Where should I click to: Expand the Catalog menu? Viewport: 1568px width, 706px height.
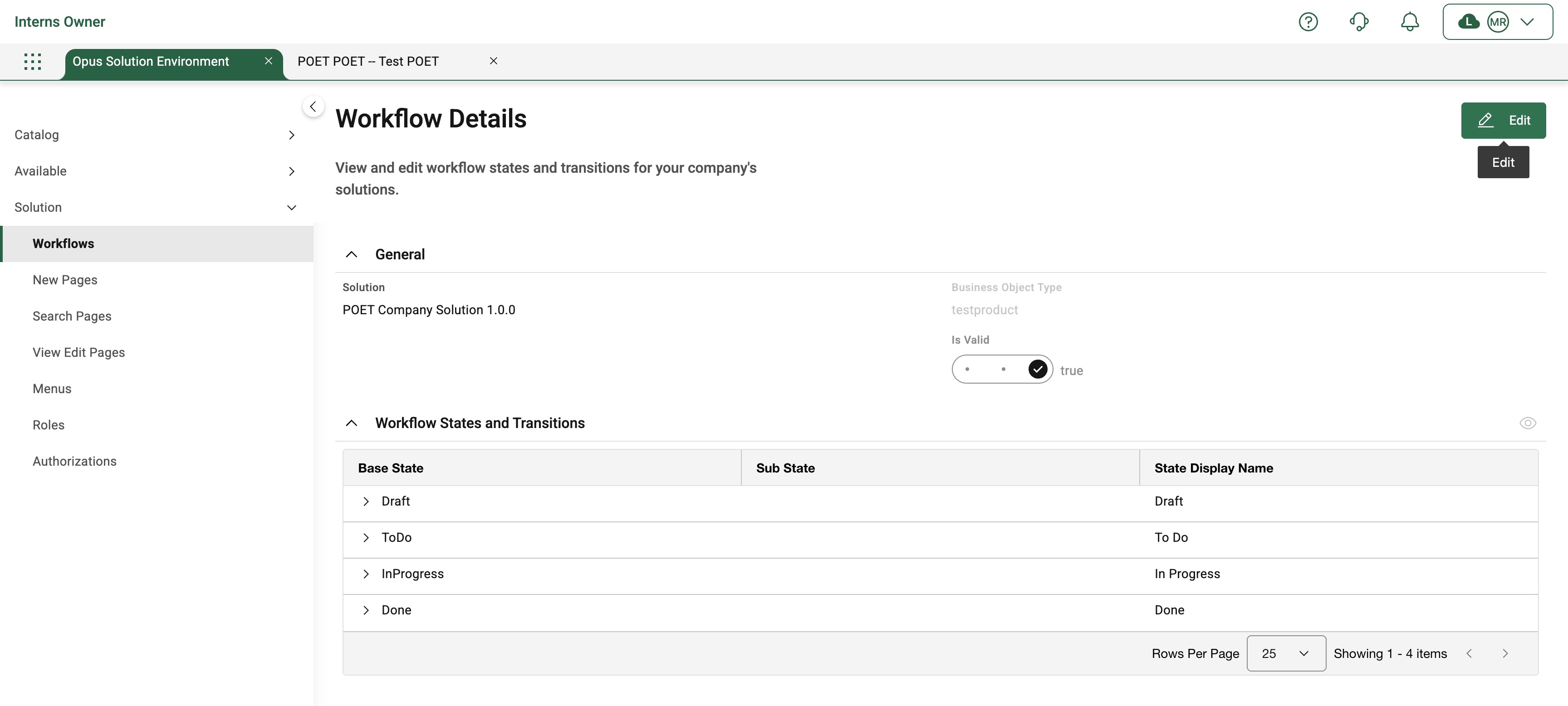(157, 135)
